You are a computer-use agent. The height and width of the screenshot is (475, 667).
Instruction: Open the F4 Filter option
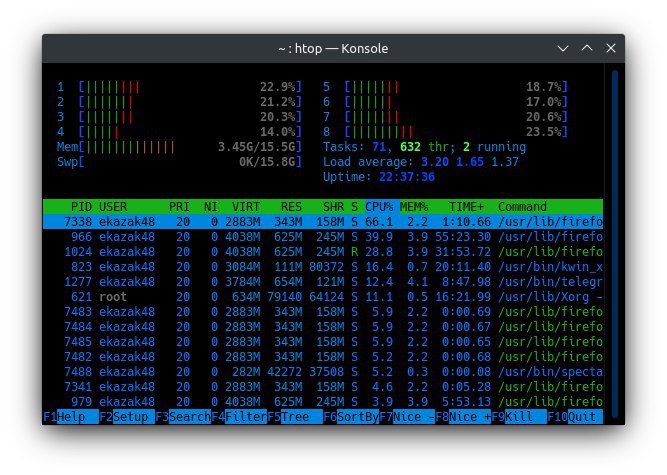[239, 417]
